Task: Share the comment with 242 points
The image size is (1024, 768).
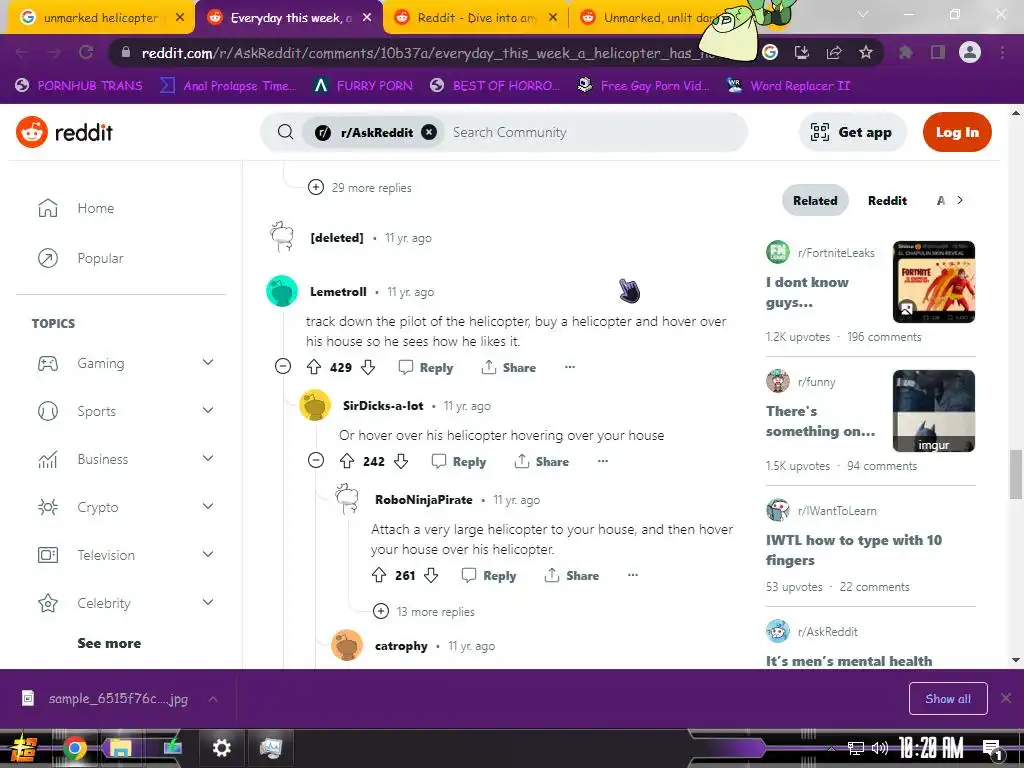Action: pyautogui.click(x=541, y=462)
